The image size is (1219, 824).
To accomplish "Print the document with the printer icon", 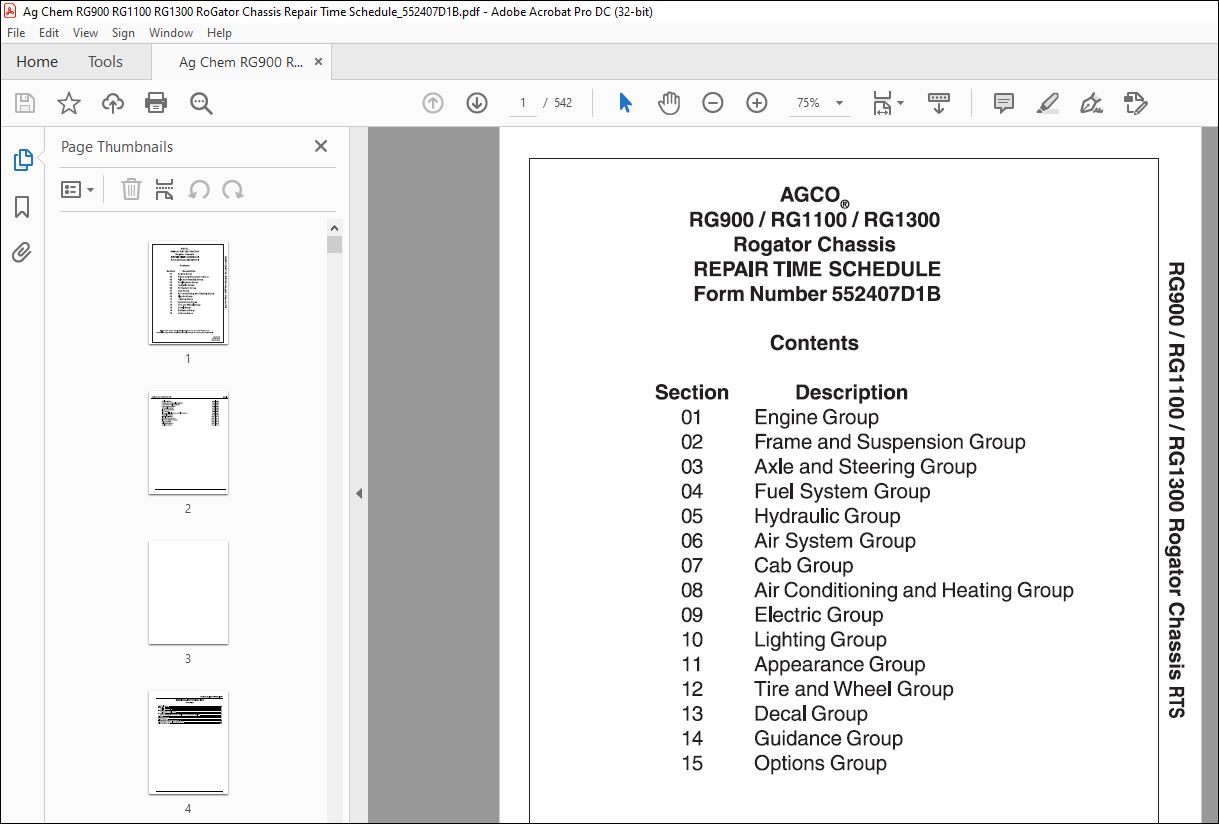I will pos(156,103).
